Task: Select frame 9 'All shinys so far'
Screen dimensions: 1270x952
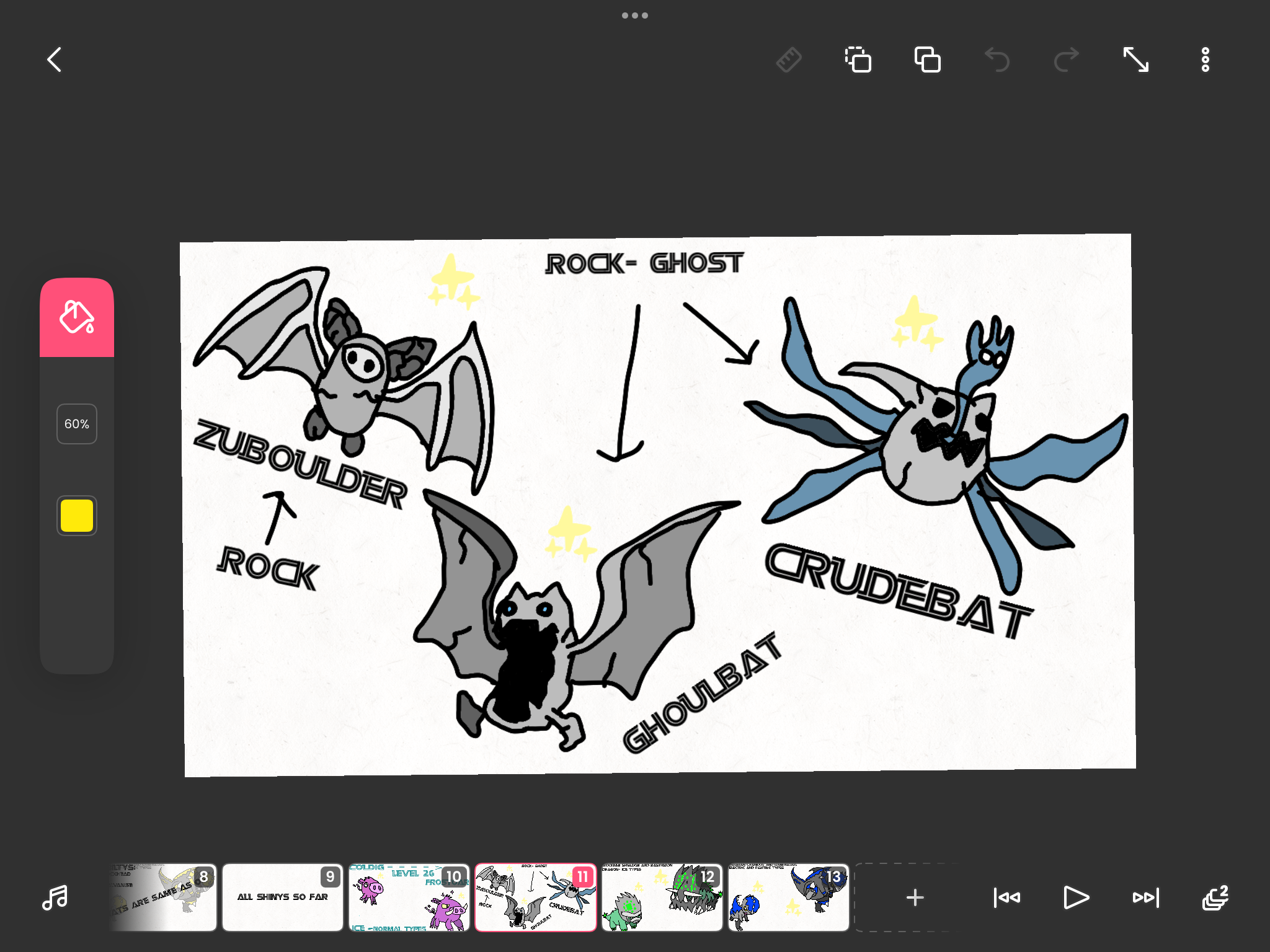Action: (x=283, y=897)
